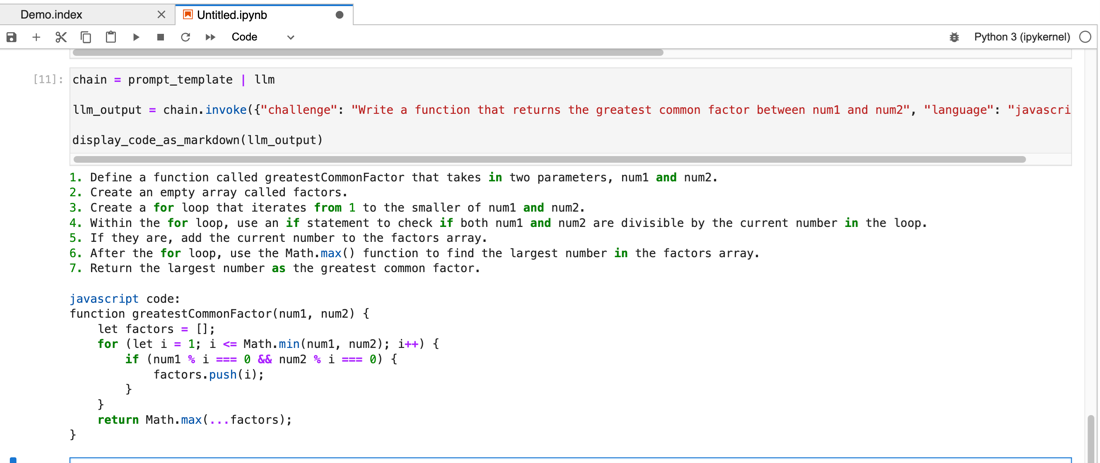Paste cell from clipboard
The image size is (1100, 463).
click(x=111, y=37)
